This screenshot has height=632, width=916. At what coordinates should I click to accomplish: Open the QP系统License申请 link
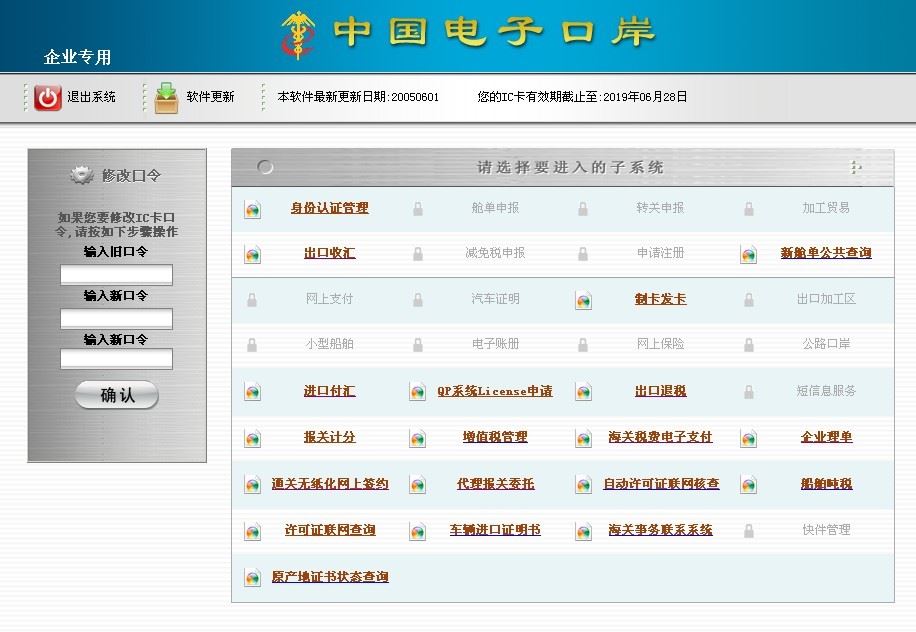495,391
